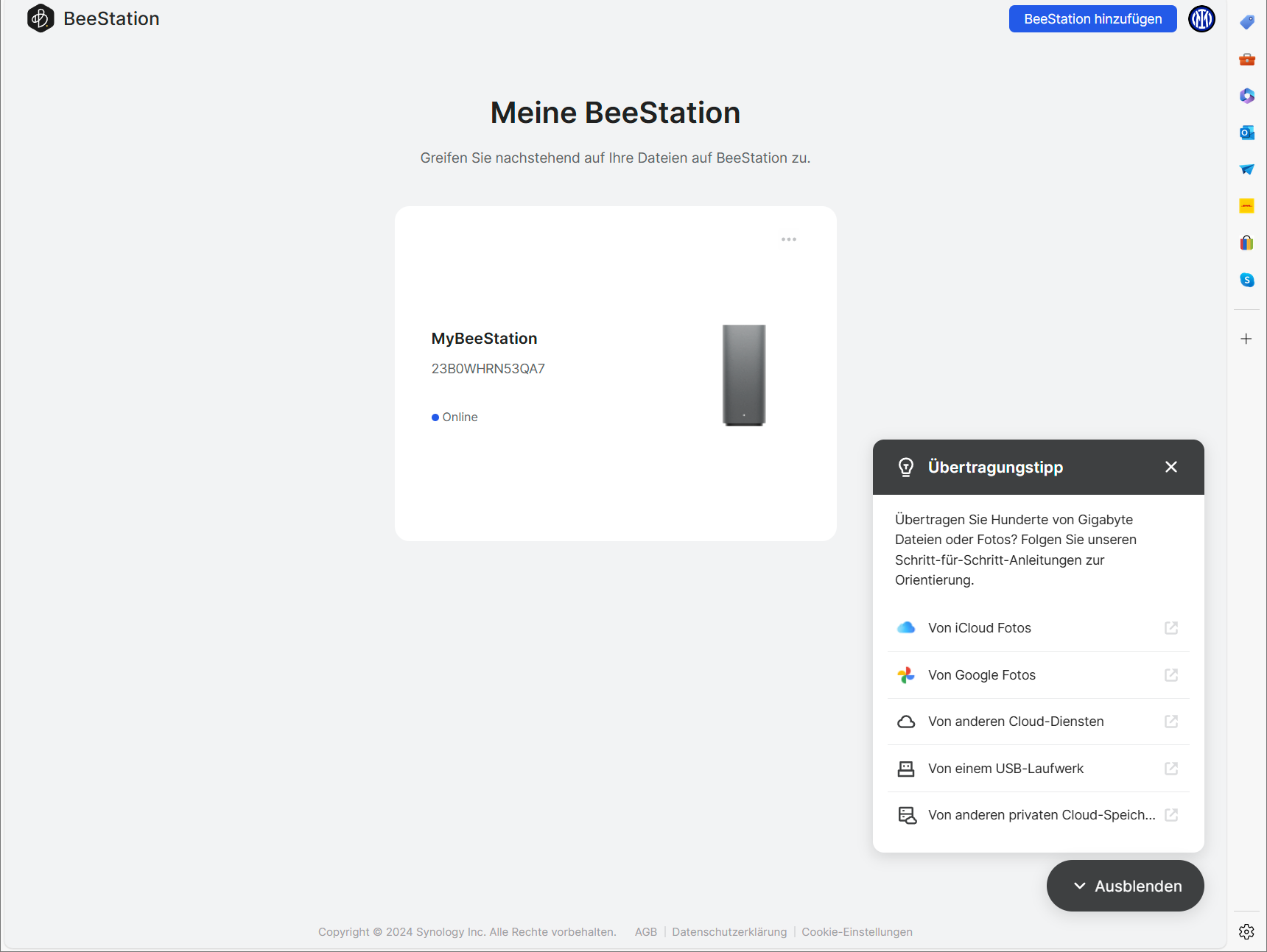Open the yellow square sidebar icon

pos(1246,206)
